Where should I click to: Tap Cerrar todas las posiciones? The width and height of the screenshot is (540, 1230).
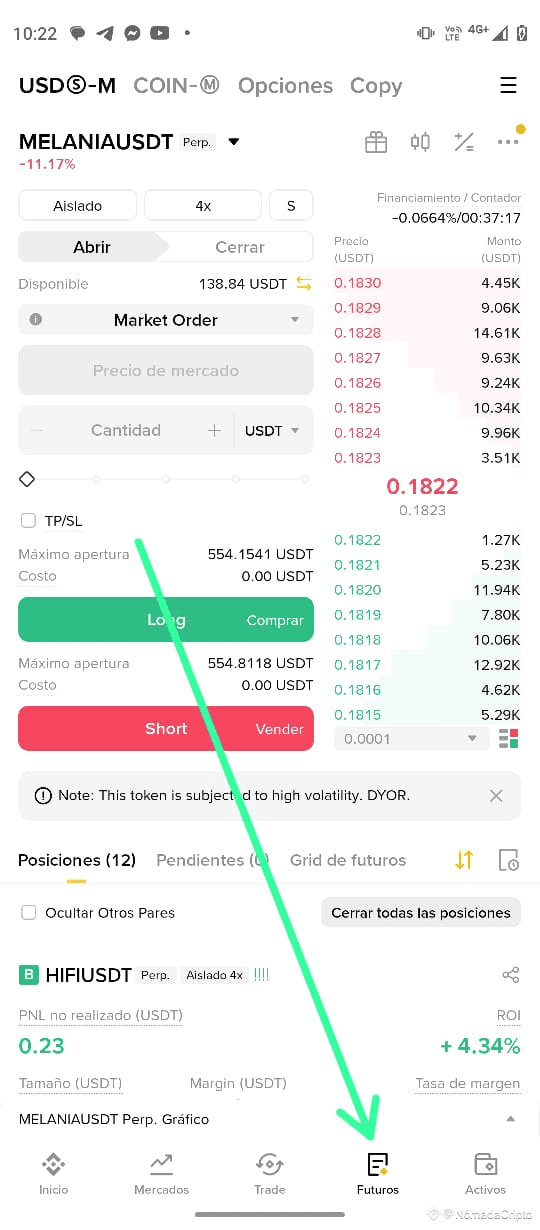420,912
